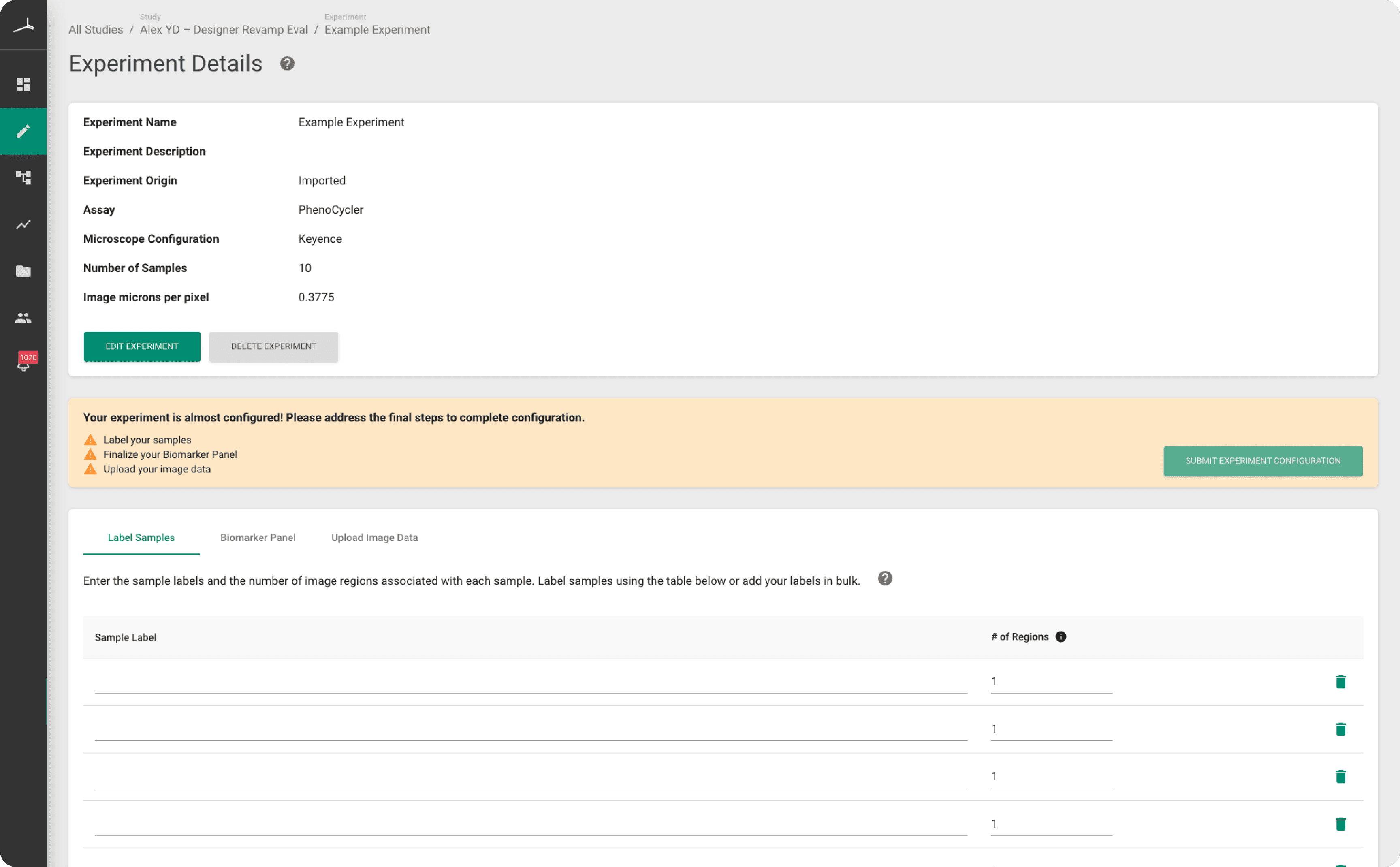The width and height of the screenshot is (1400, 867).
Task: Open Alex YD – Designer Revamp Eval breadcrumb
Action: [x=224, y=29]
